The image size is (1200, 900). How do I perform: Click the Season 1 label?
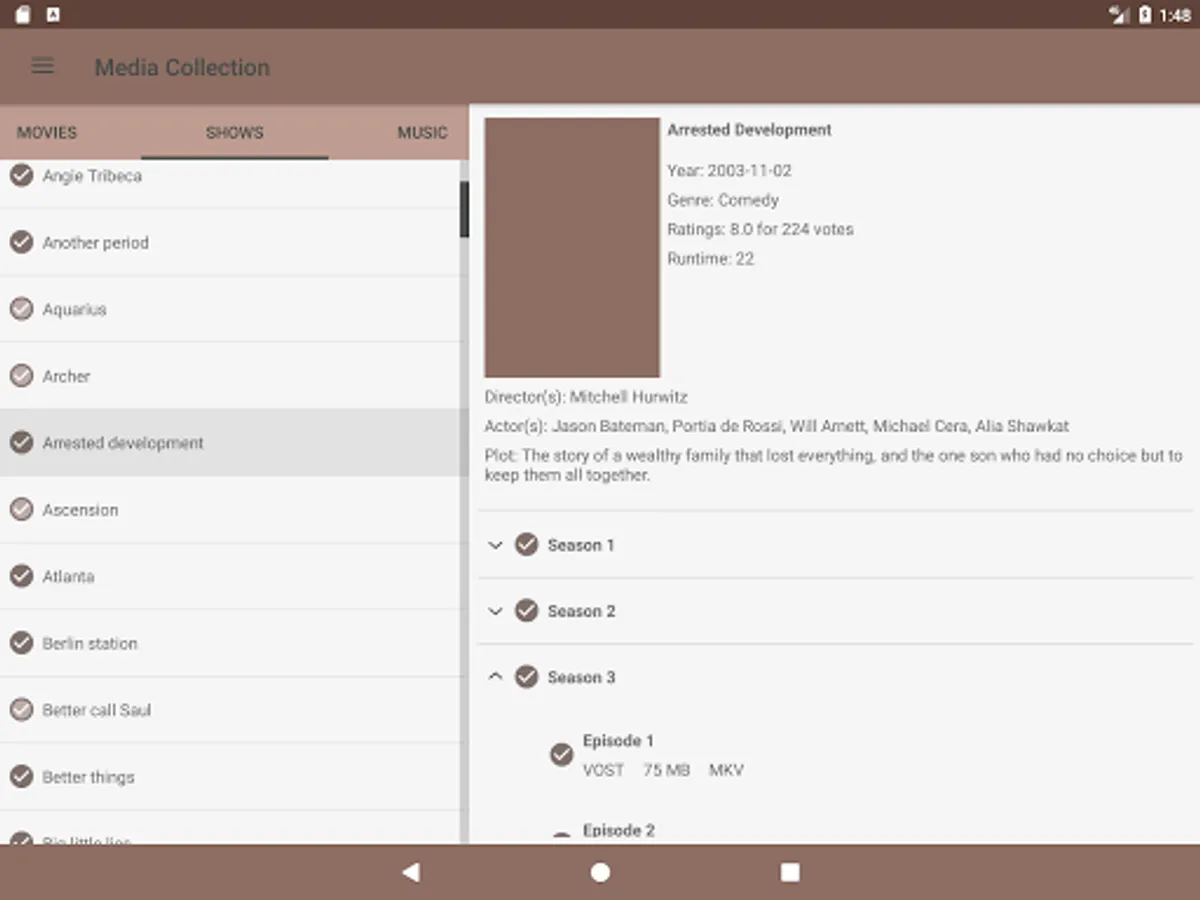coord(581,545)
